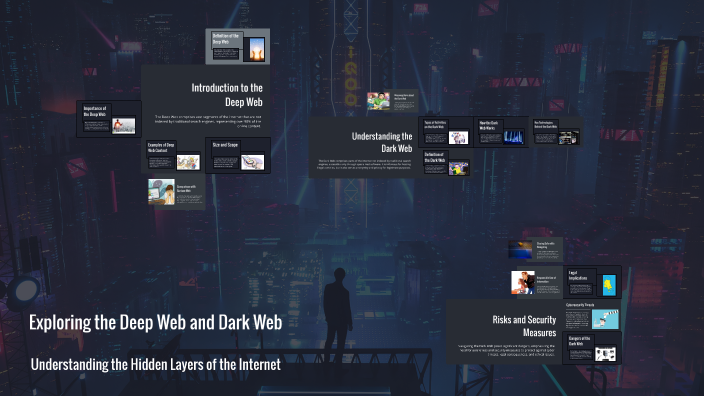The height and width of the screenshot is (396, 704).
Task: Select the 'Risks and Security Measures' heading
Action: (x=524, y=326)
